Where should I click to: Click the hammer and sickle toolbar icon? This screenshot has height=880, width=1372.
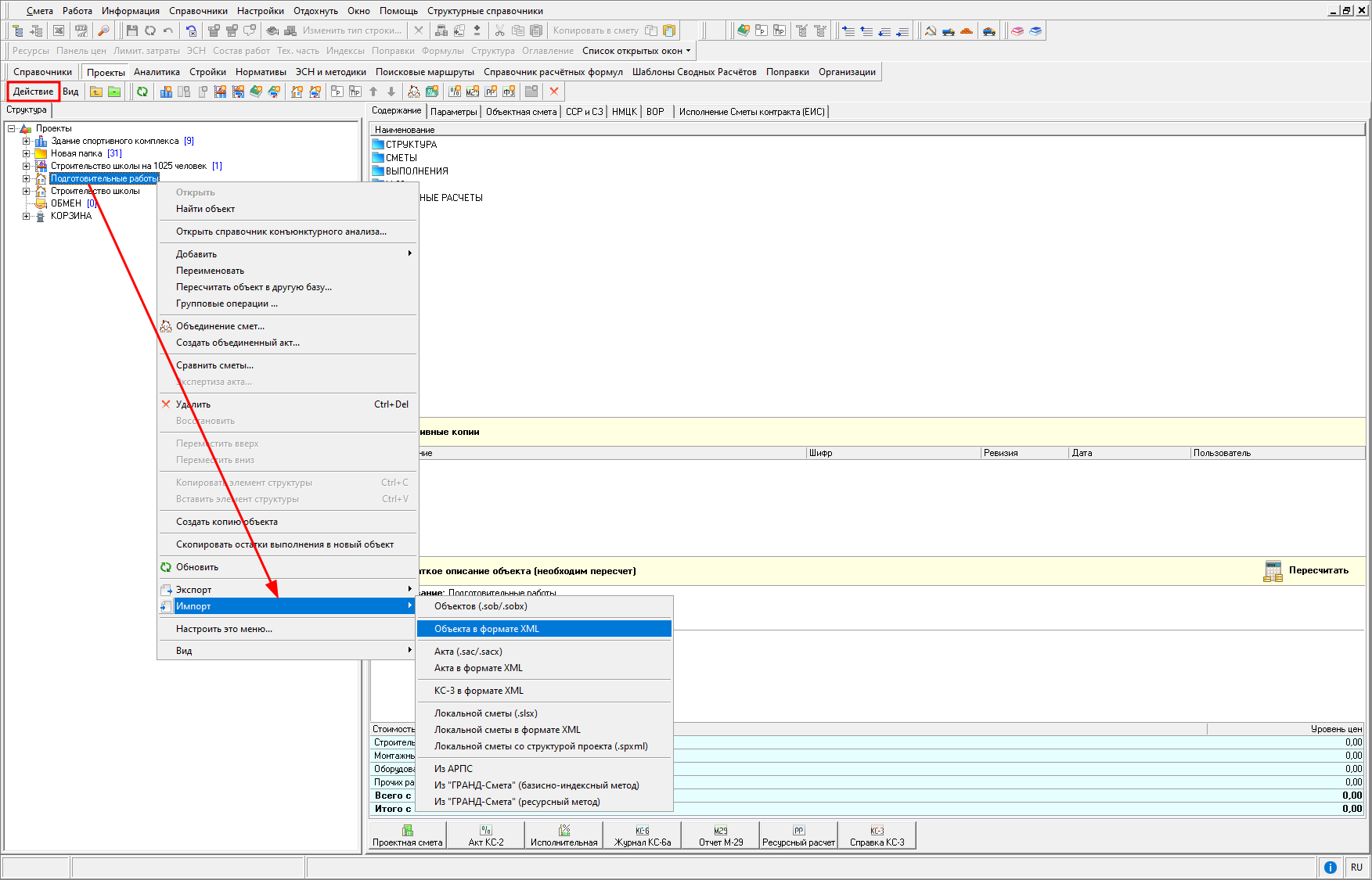pos(931,31)
